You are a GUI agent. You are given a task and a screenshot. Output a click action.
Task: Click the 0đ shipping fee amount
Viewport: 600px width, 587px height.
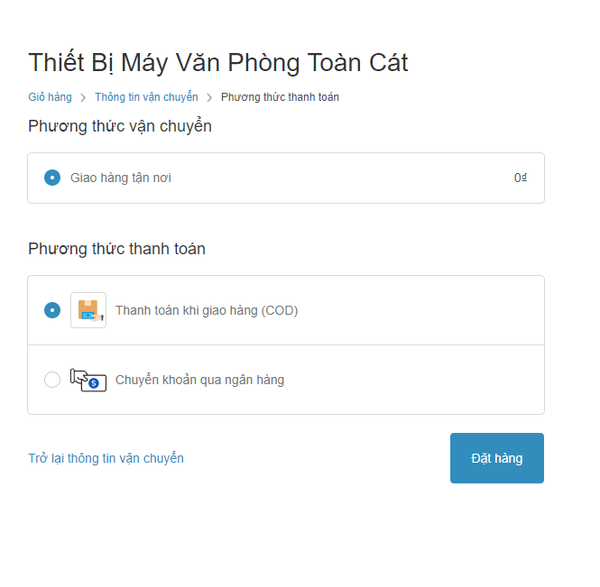point(520,178)
